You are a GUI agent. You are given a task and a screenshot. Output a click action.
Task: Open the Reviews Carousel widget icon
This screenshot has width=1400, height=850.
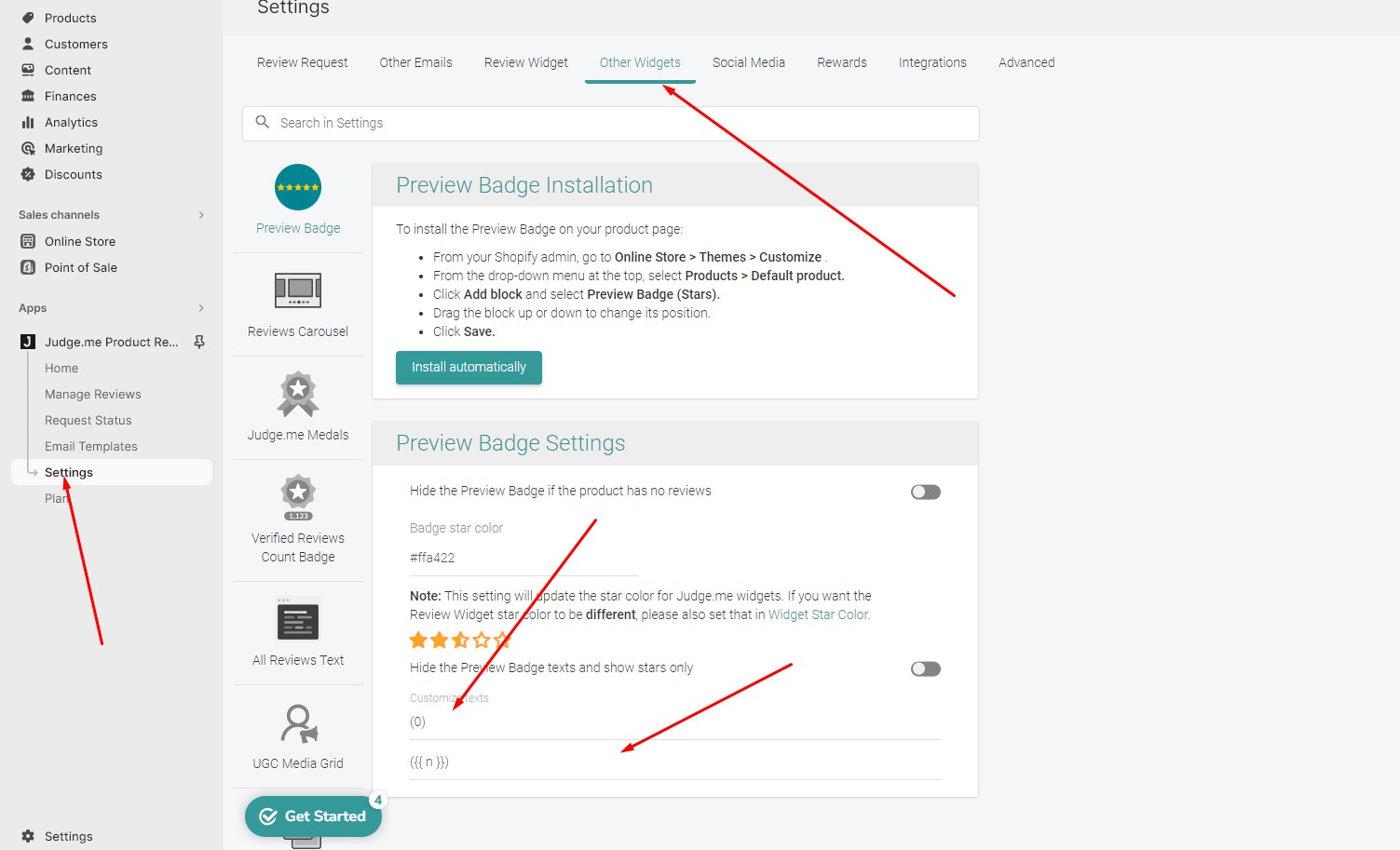coord(298,290)
